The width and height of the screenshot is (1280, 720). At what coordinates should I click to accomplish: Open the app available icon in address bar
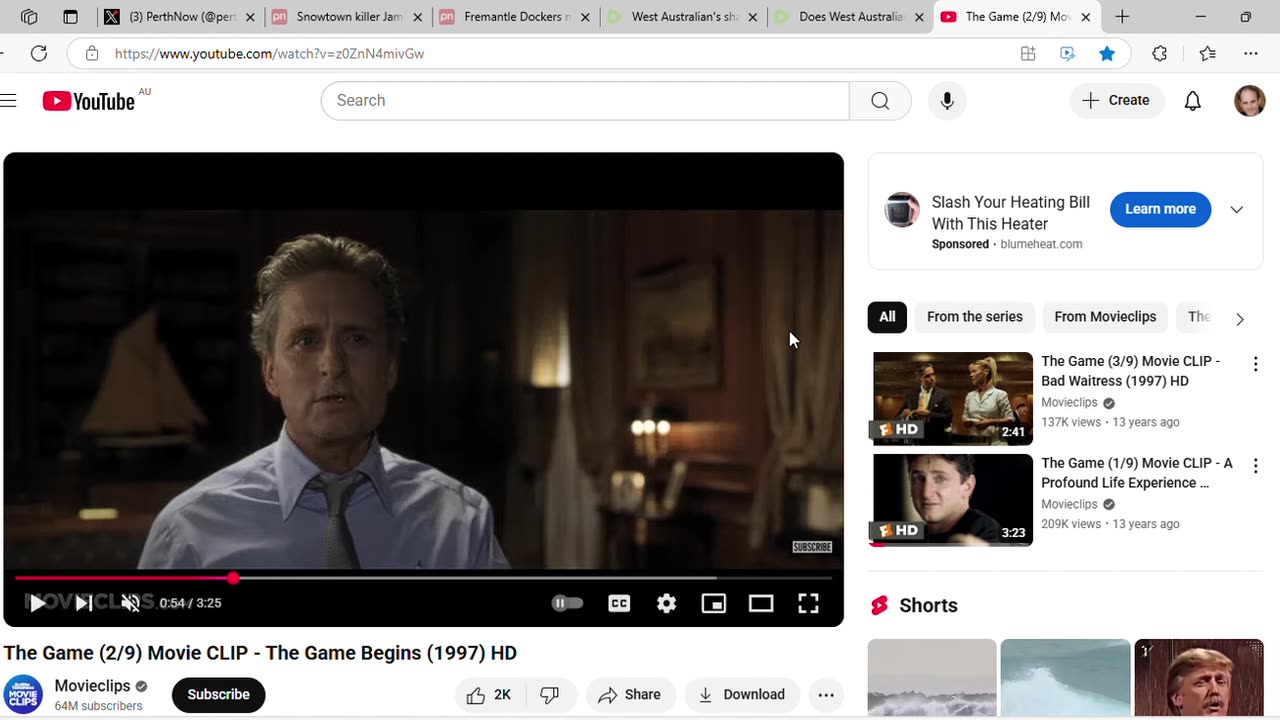(1028, 54)
